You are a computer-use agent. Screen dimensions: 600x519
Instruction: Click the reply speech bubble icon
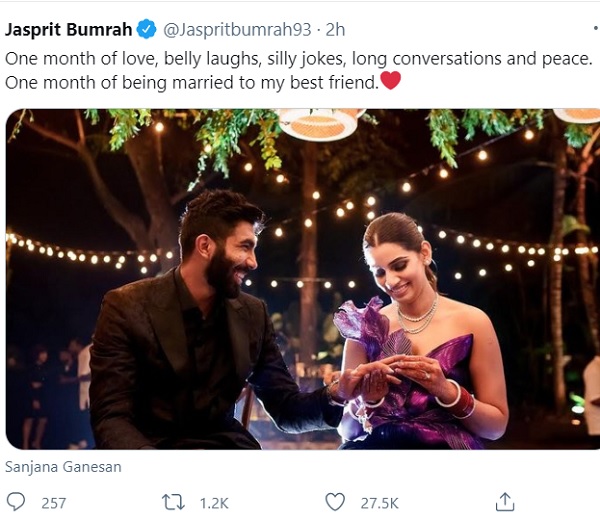pyautogui.click(x=16, y=501)
